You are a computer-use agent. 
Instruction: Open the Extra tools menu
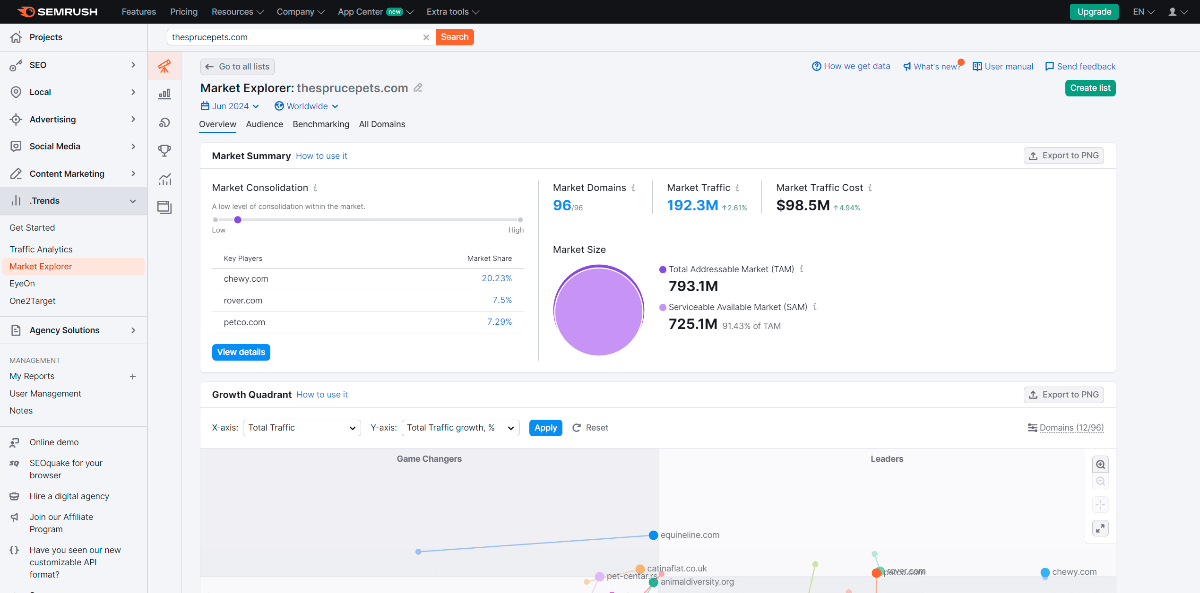click(452, 12)
